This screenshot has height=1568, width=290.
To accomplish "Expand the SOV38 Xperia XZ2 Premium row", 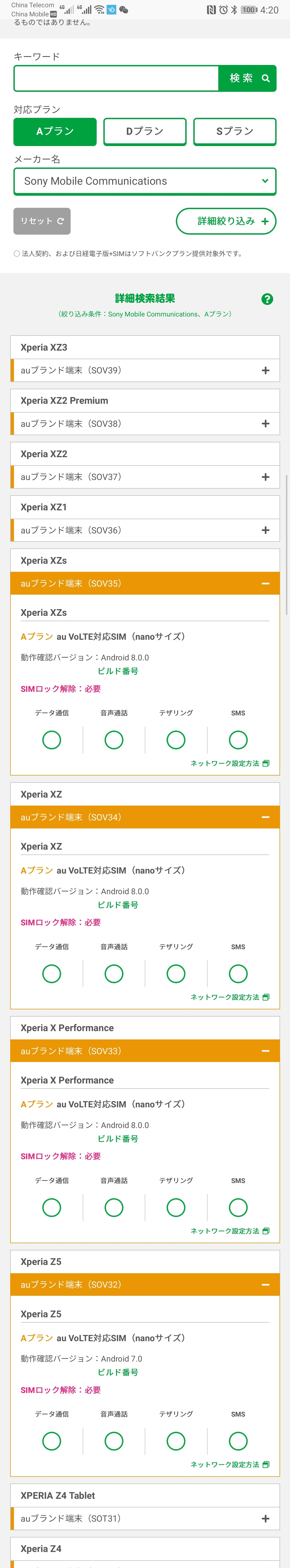I will click(265, 424).
